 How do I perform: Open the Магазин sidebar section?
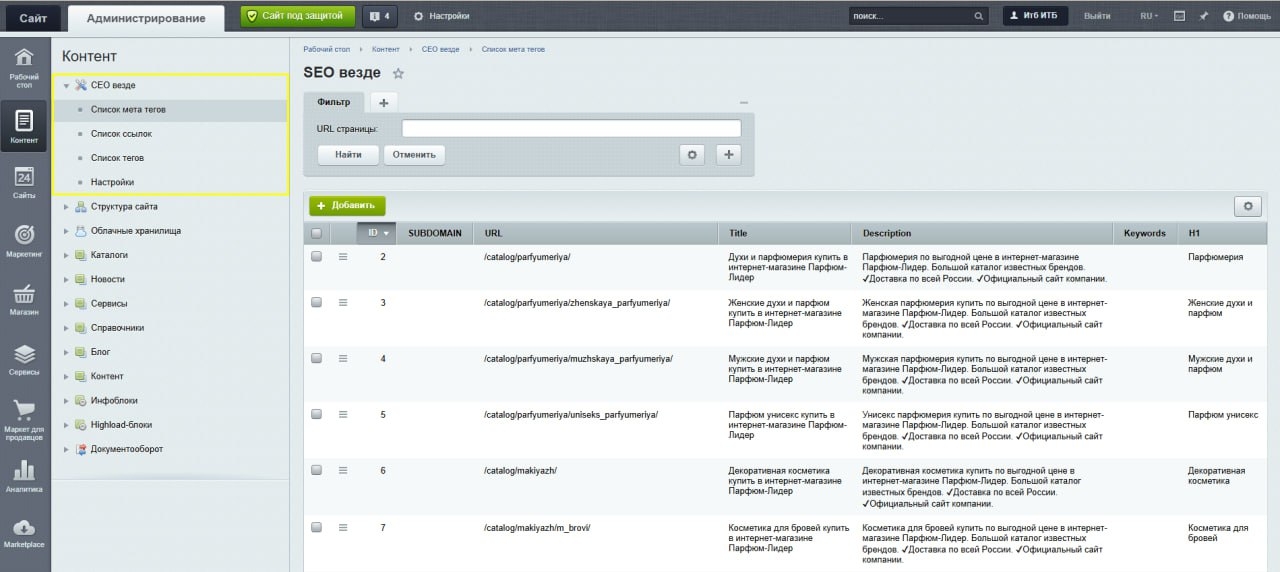(25, 299)
